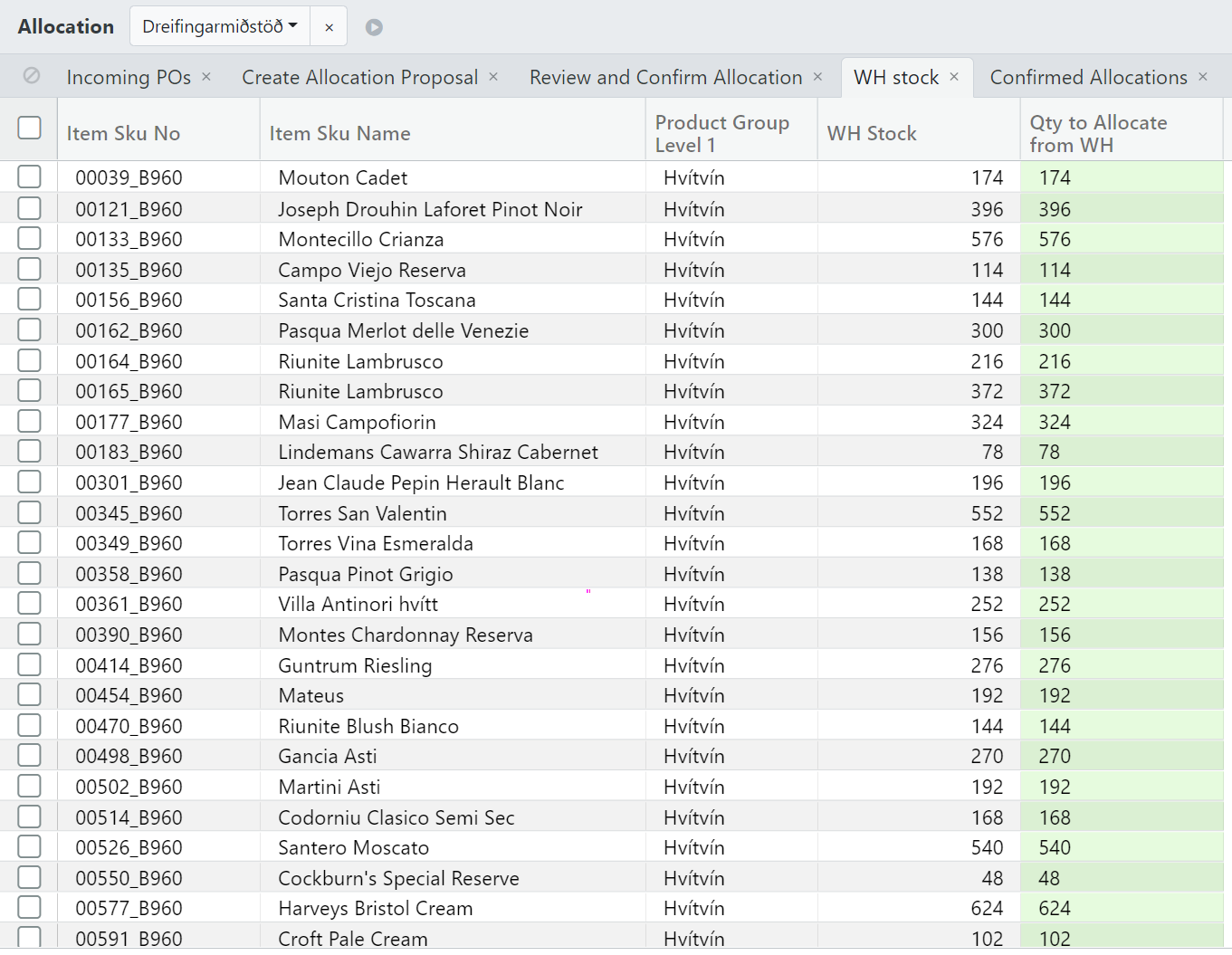Switch to the Incoming POs tab

pos(129,78)
